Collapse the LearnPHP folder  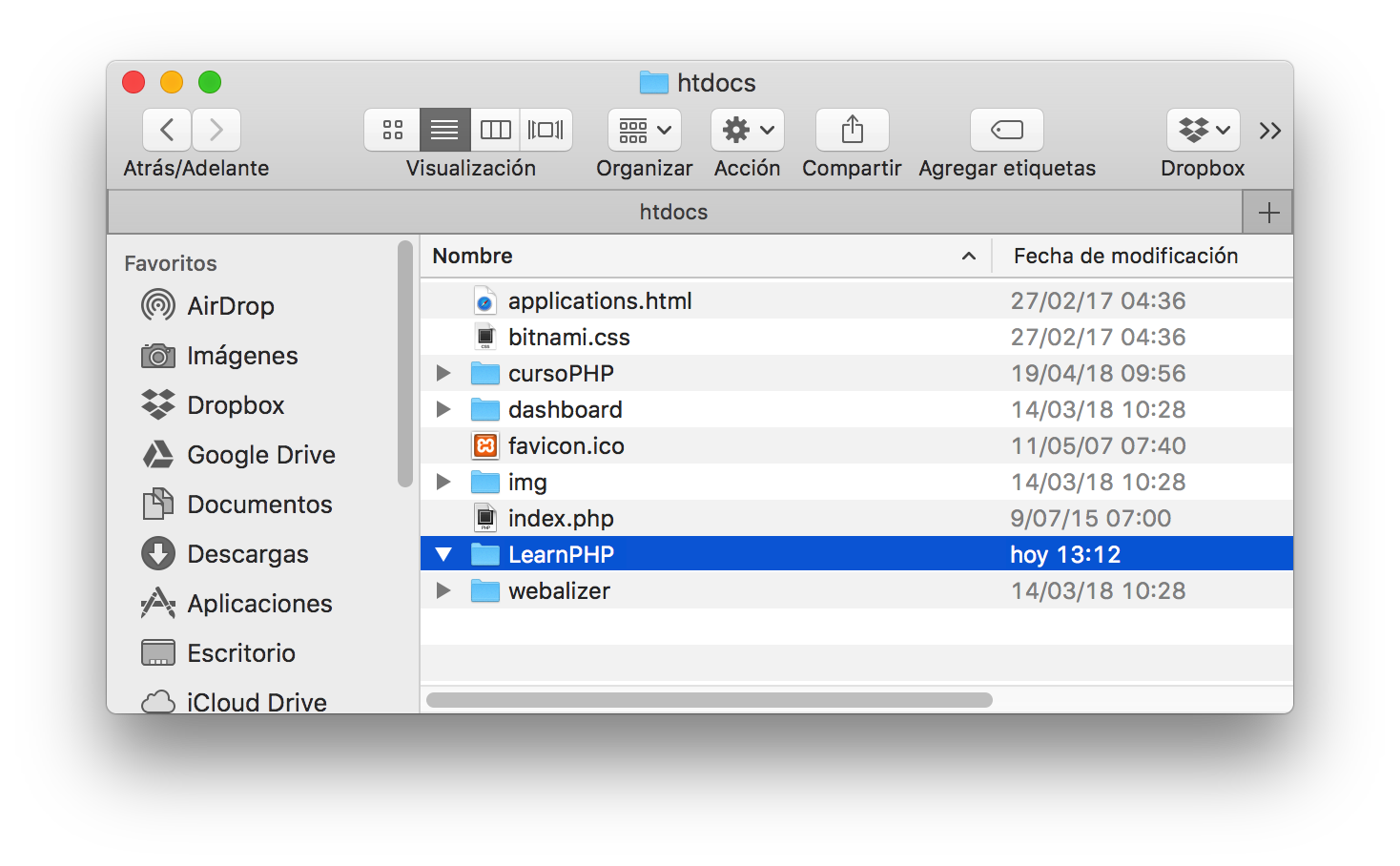(443, 554)
